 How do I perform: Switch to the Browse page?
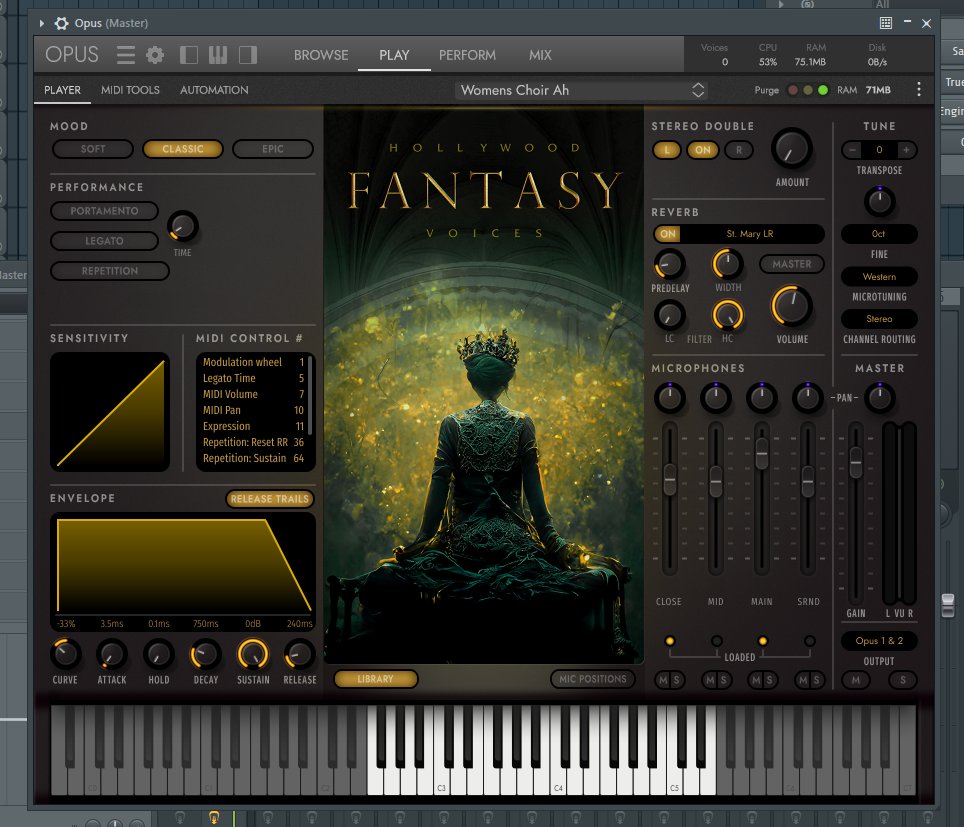click(x=321, y=55)
